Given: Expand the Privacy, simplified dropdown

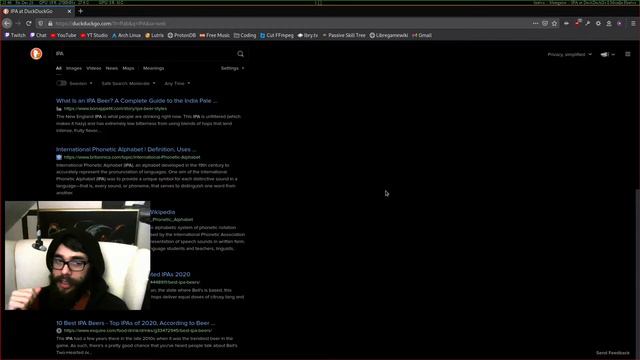Looking at the screenshot, I should coord(569,54).
